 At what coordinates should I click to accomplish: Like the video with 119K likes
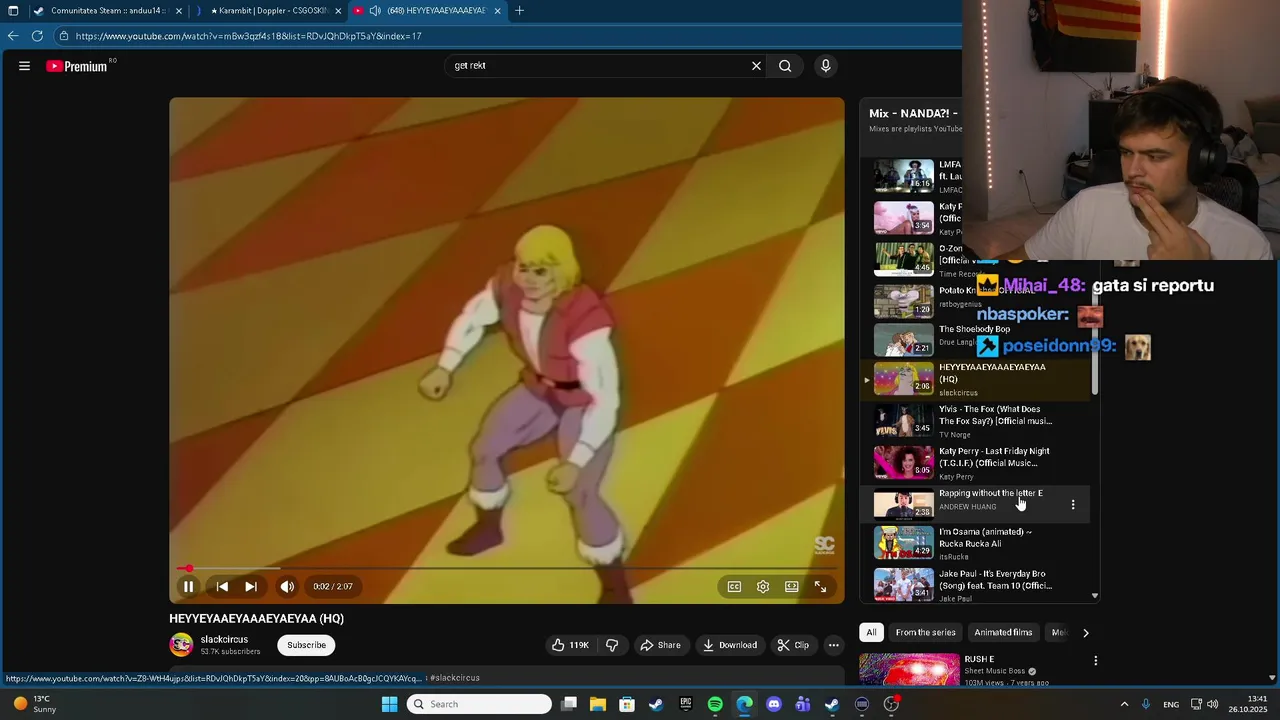tap(570, 645)
